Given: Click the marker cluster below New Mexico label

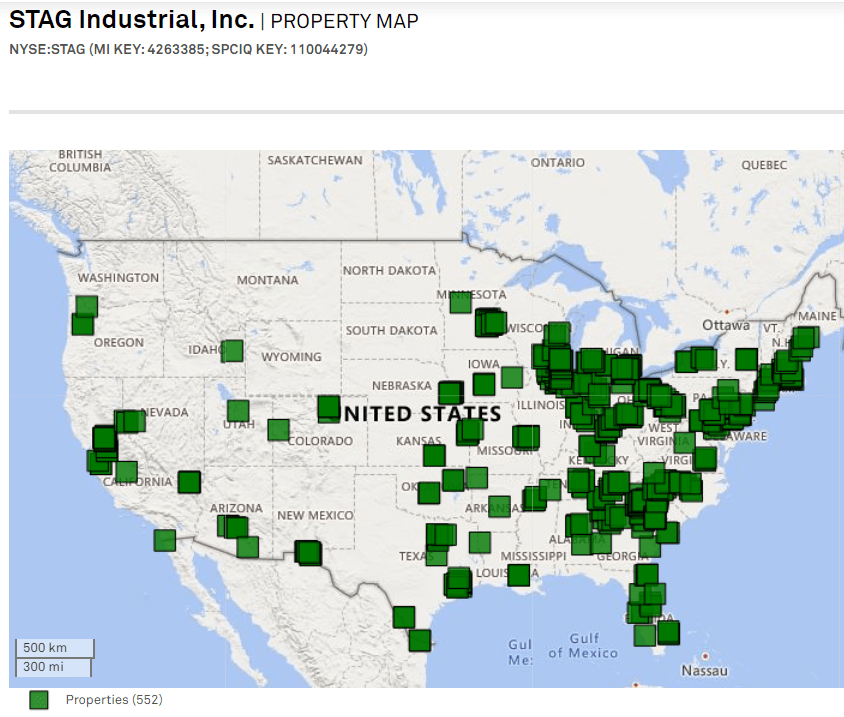Looking at the screenshot, I should click(308, 553).
